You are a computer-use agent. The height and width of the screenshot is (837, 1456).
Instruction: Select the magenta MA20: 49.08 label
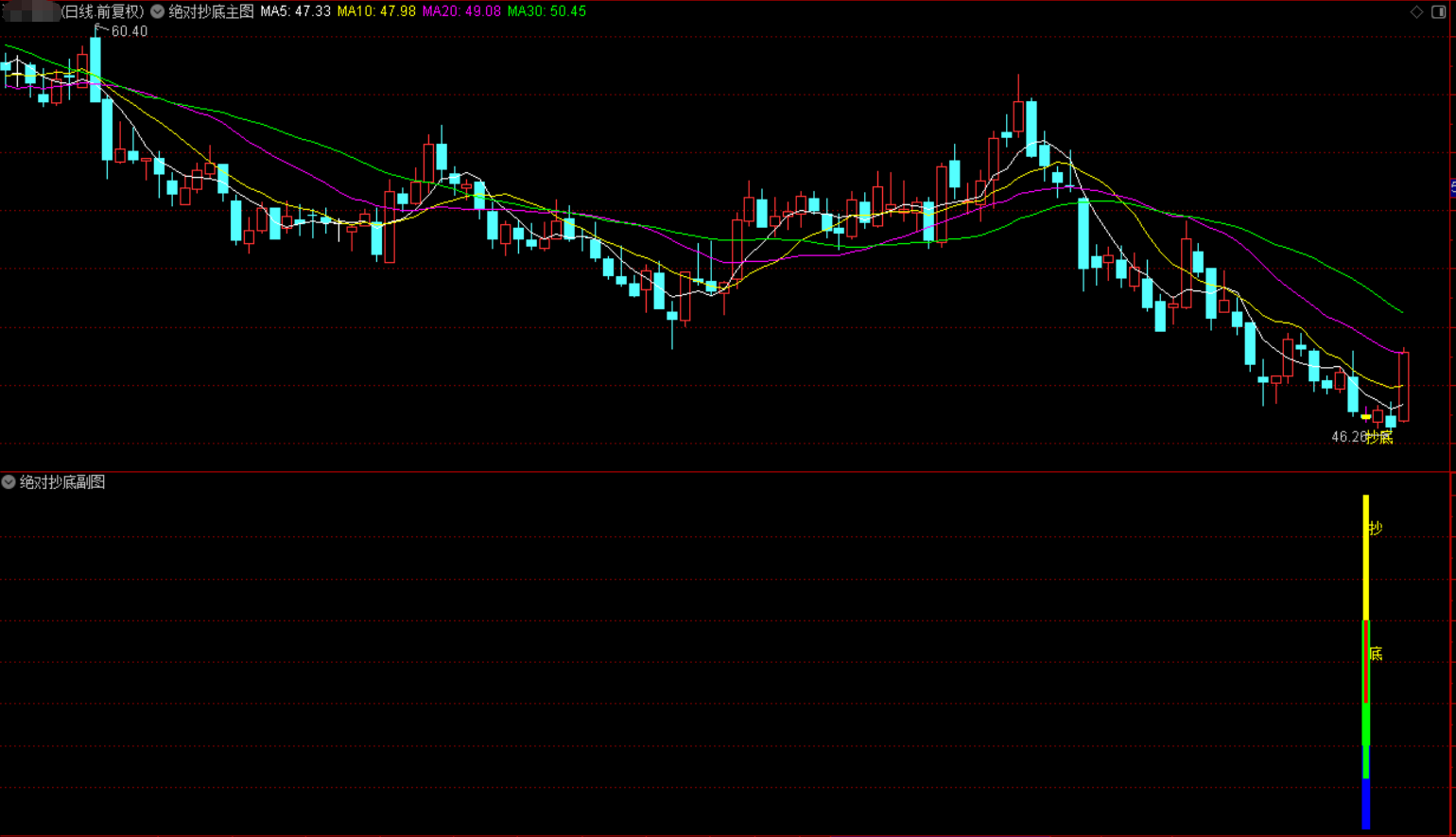point(461,11)
